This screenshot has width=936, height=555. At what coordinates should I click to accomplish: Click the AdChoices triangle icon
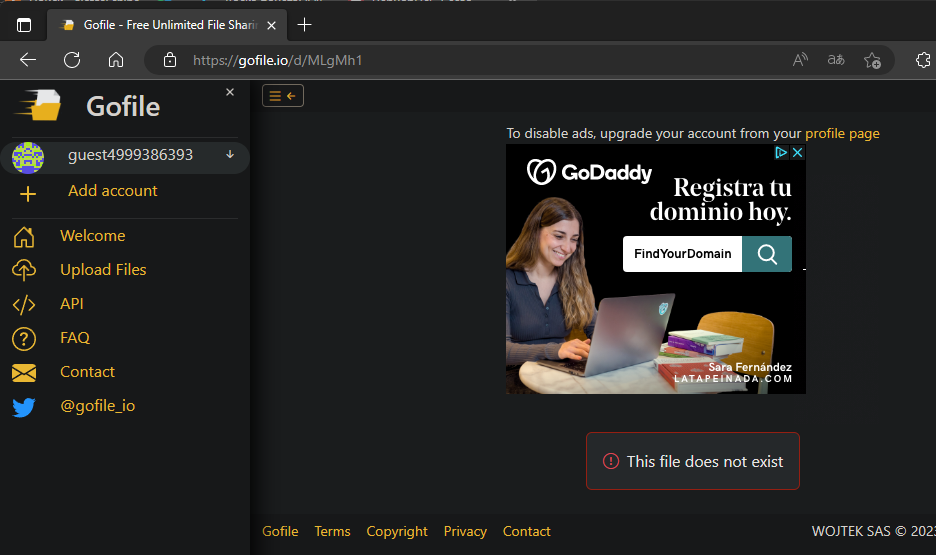click(780, 152)
